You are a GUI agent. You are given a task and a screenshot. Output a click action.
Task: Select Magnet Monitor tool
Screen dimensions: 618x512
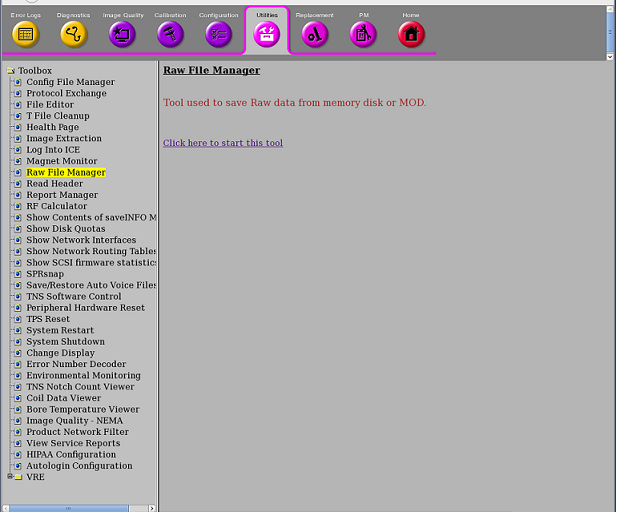tap(62, 161)
